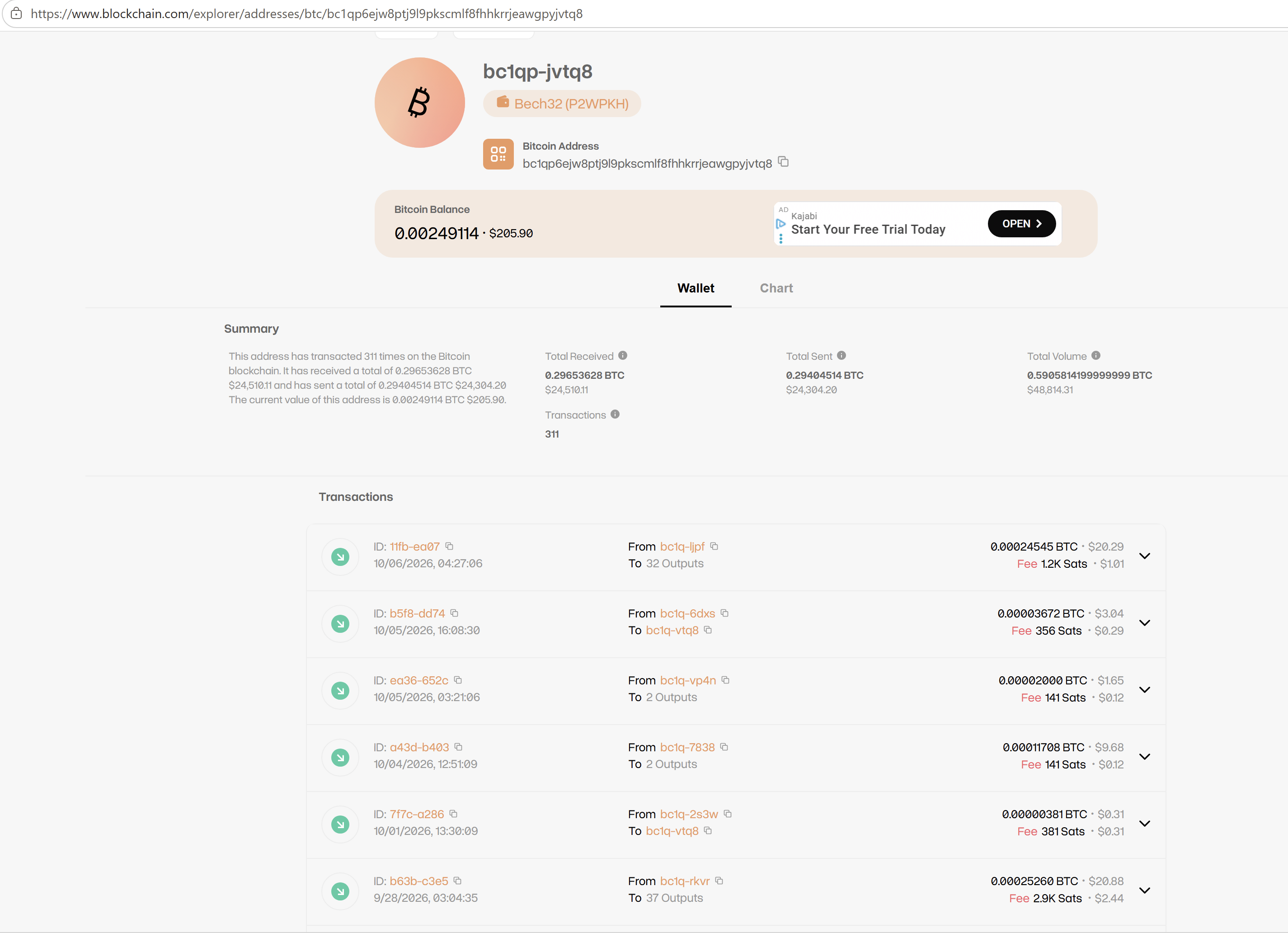Copy recipient address in 7f7c-a286 row

(708, 831)
